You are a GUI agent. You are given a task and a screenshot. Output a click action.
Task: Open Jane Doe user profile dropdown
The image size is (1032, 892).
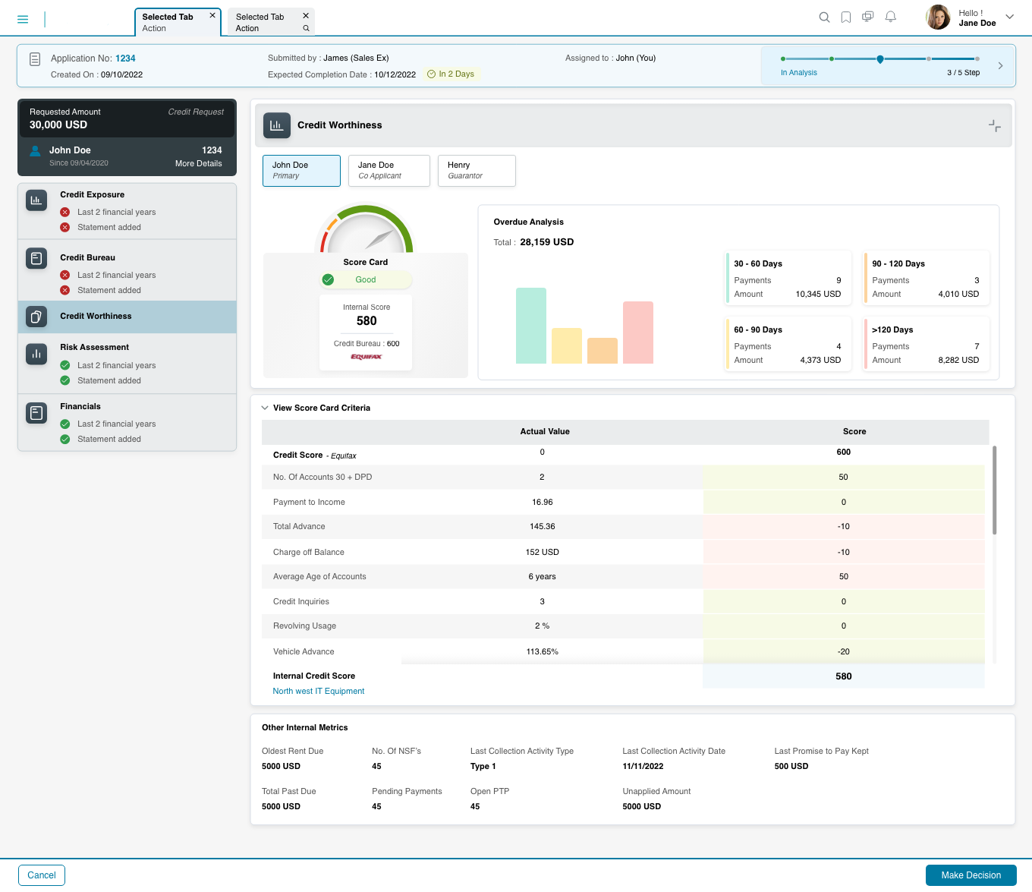(1009, 17)
